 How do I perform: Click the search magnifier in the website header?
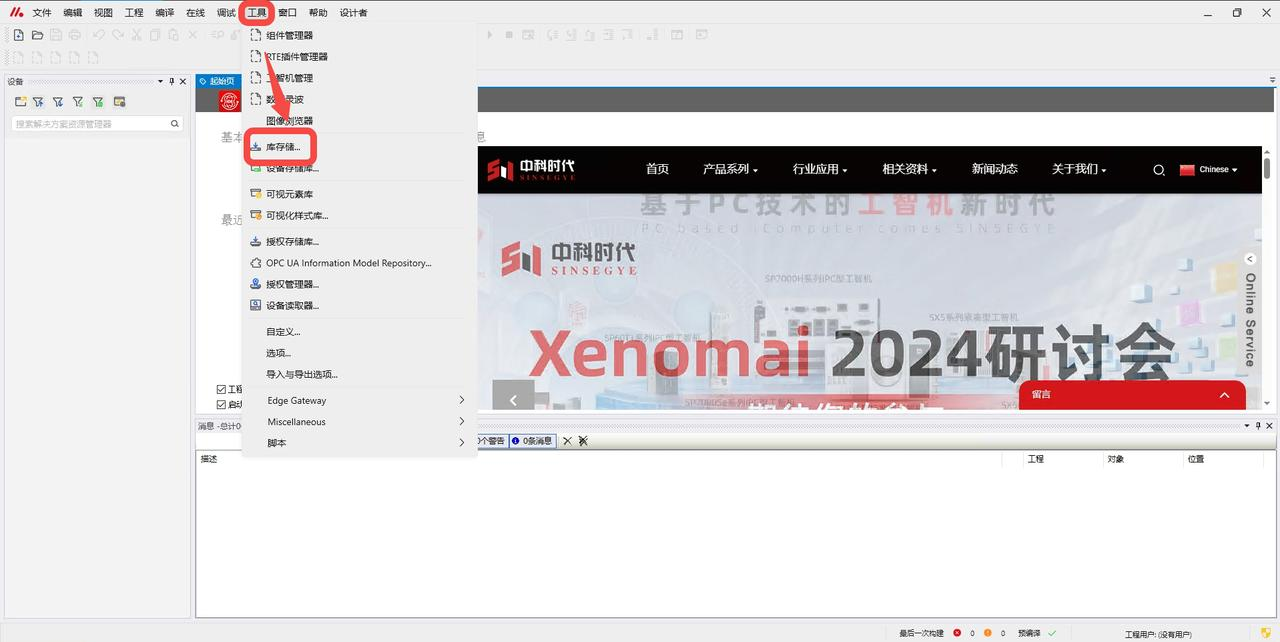1159,170
